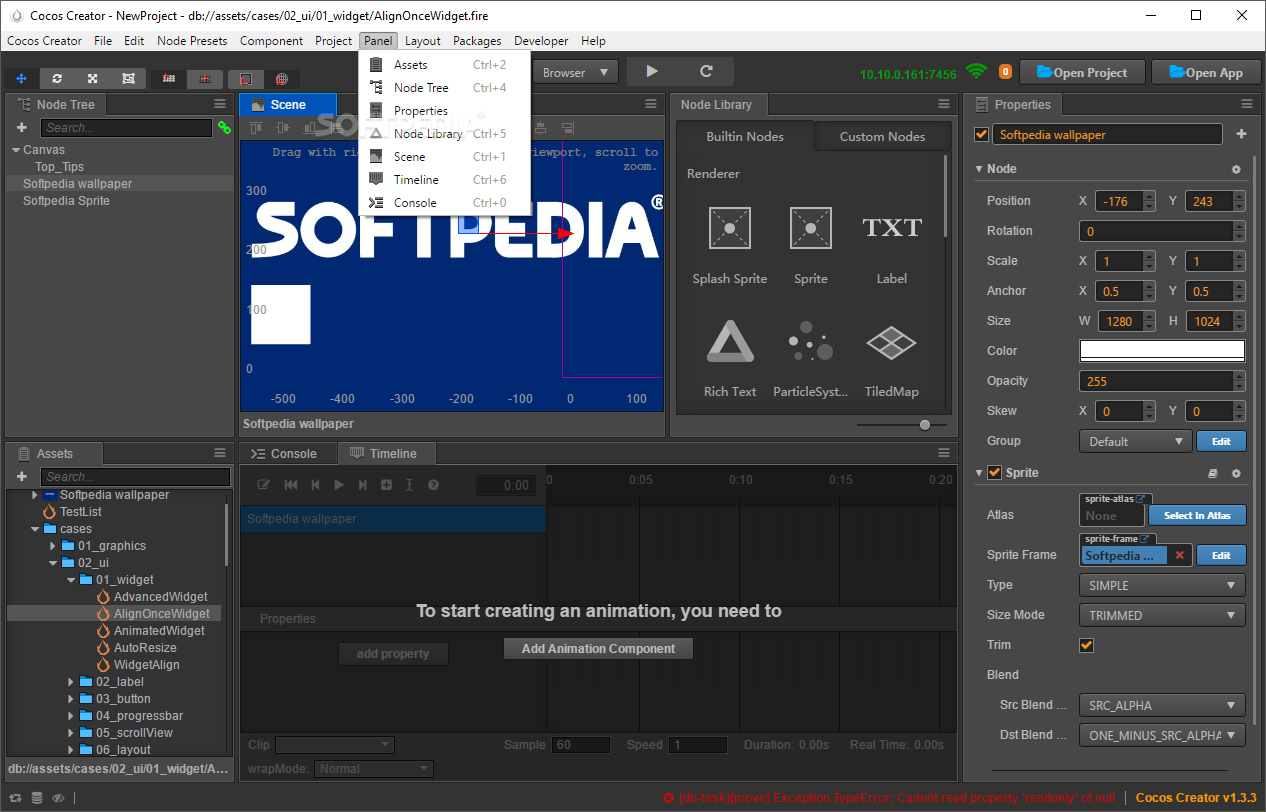Select Softpedia Sprite in Node Tree

[66, 201]
